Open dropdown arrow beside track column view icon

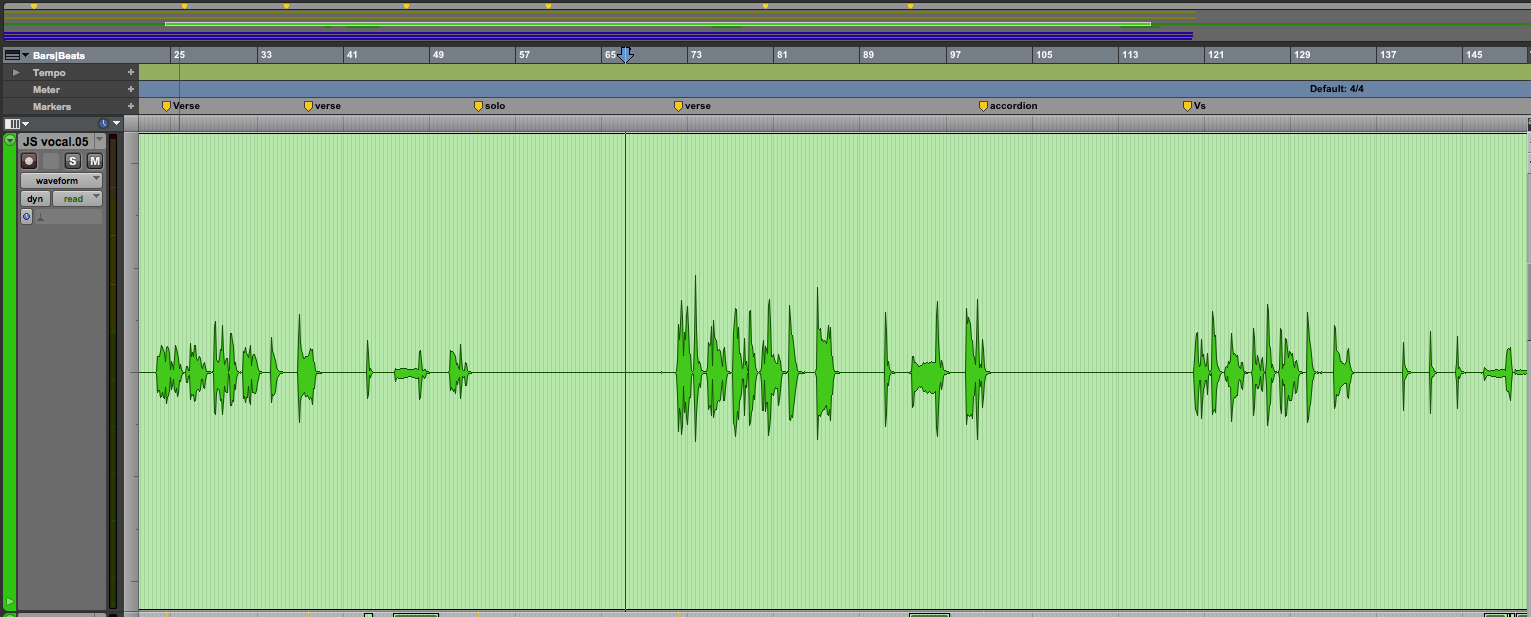(25, 124)
